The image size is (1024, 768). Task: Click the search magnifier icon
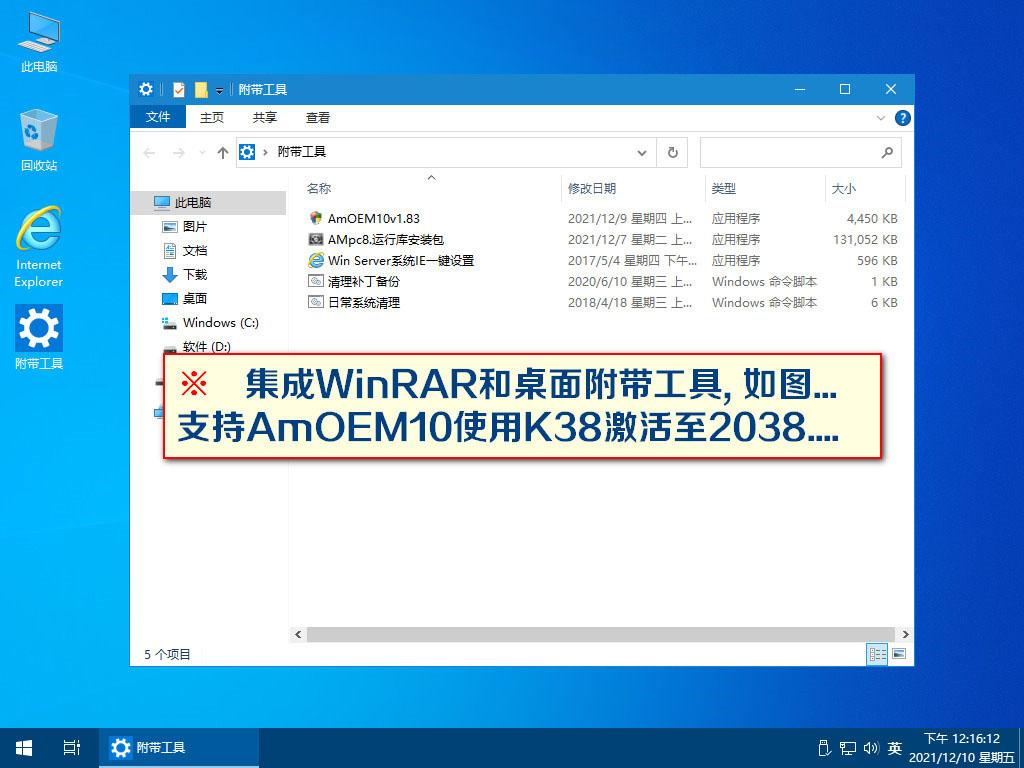tap(887, 153)
